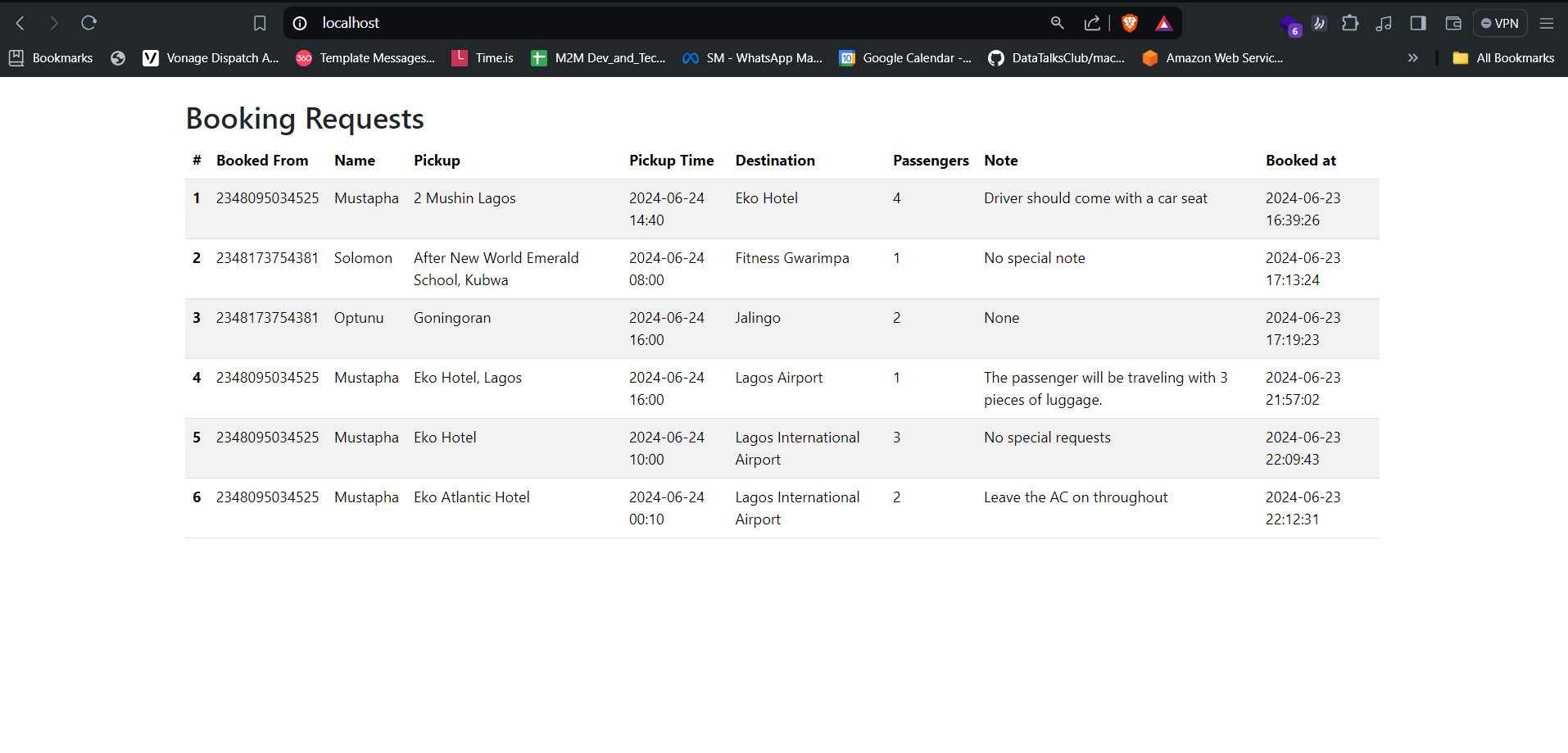Enable the VPN
1568x753 pixels.
[x=1499, y=22]
